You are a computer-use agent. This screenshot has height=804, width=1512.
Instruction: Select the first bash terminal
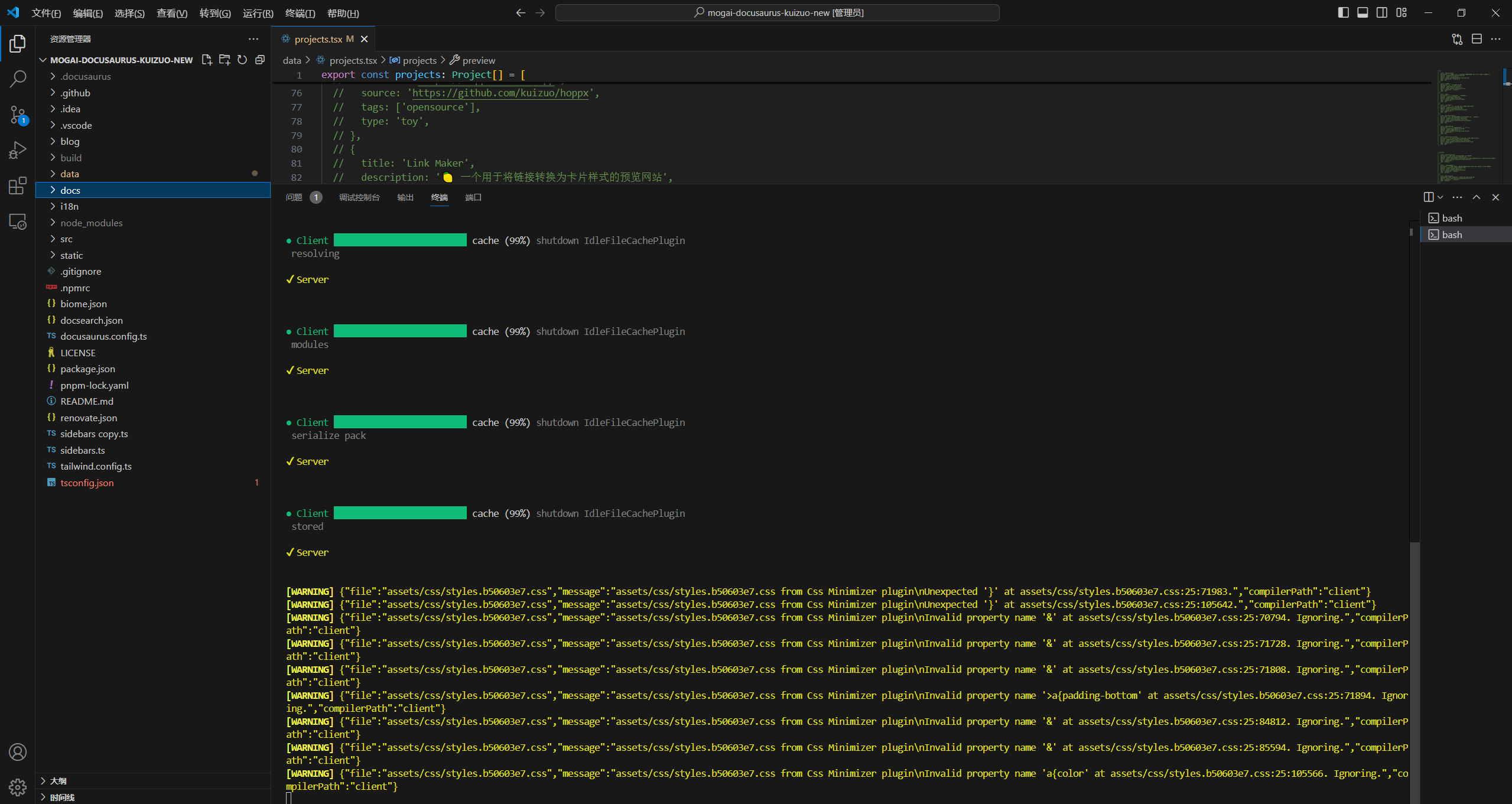1465,218
